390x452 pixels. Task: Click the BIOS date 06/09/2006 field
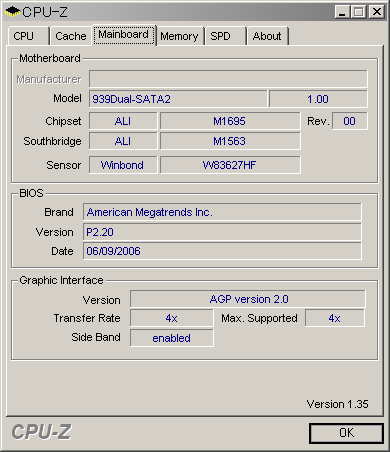point(222,251)
